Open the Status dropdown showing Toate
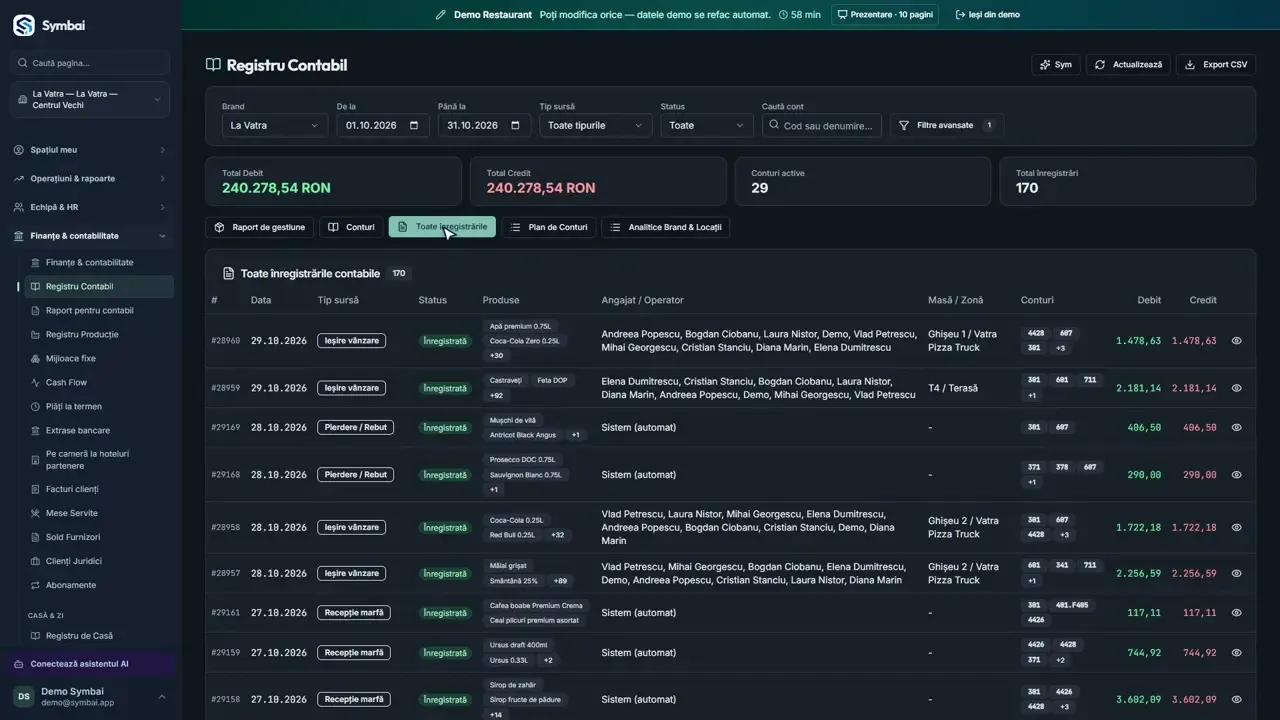Viewport: 1280px width, 720px height. click(x=707, y=125)
